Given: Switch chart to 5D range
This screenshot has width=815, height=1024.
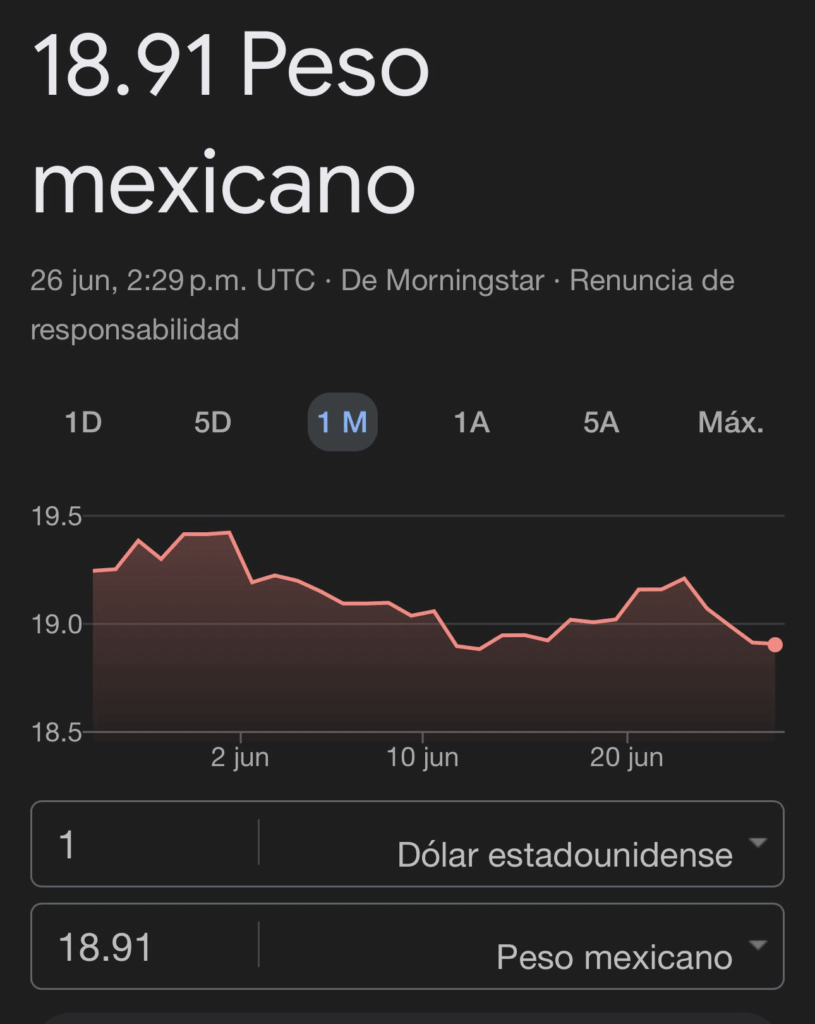Looking at the screenshot, I should pyautogui.click(x=212, y=423).
